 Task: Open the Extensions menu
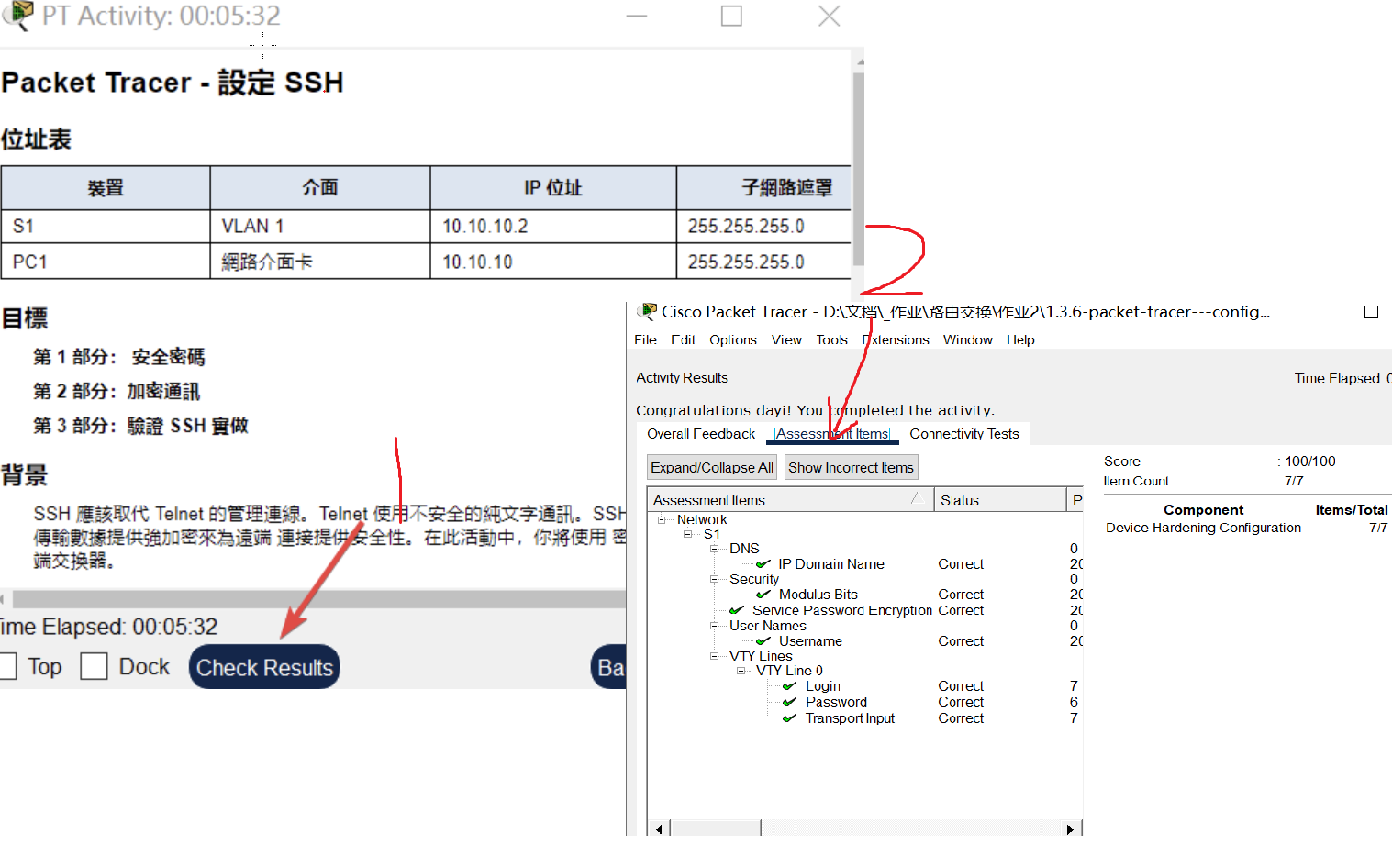(x=896, y=339)
